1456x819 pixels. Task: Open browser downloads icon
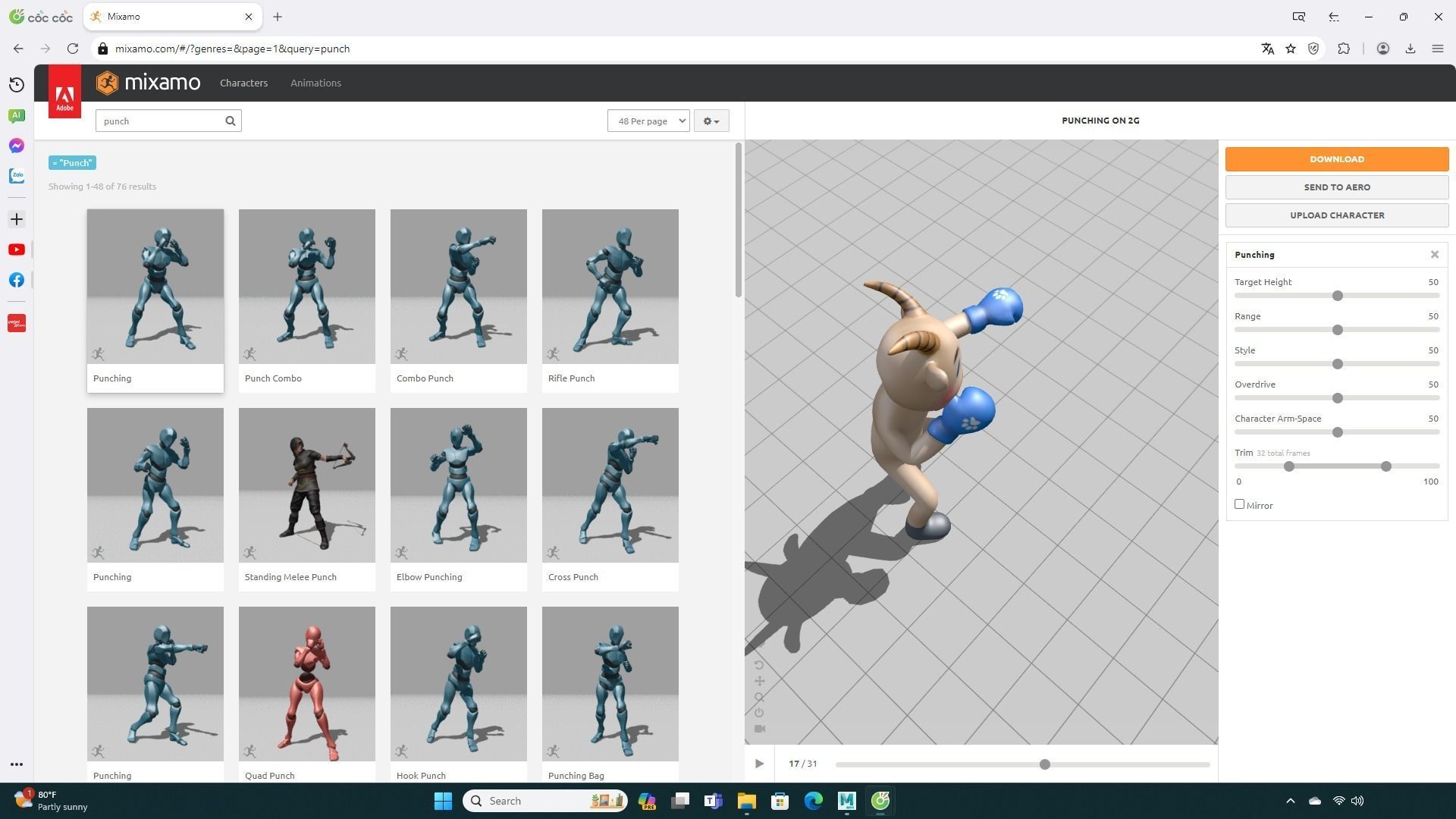tap(1410, 49)
